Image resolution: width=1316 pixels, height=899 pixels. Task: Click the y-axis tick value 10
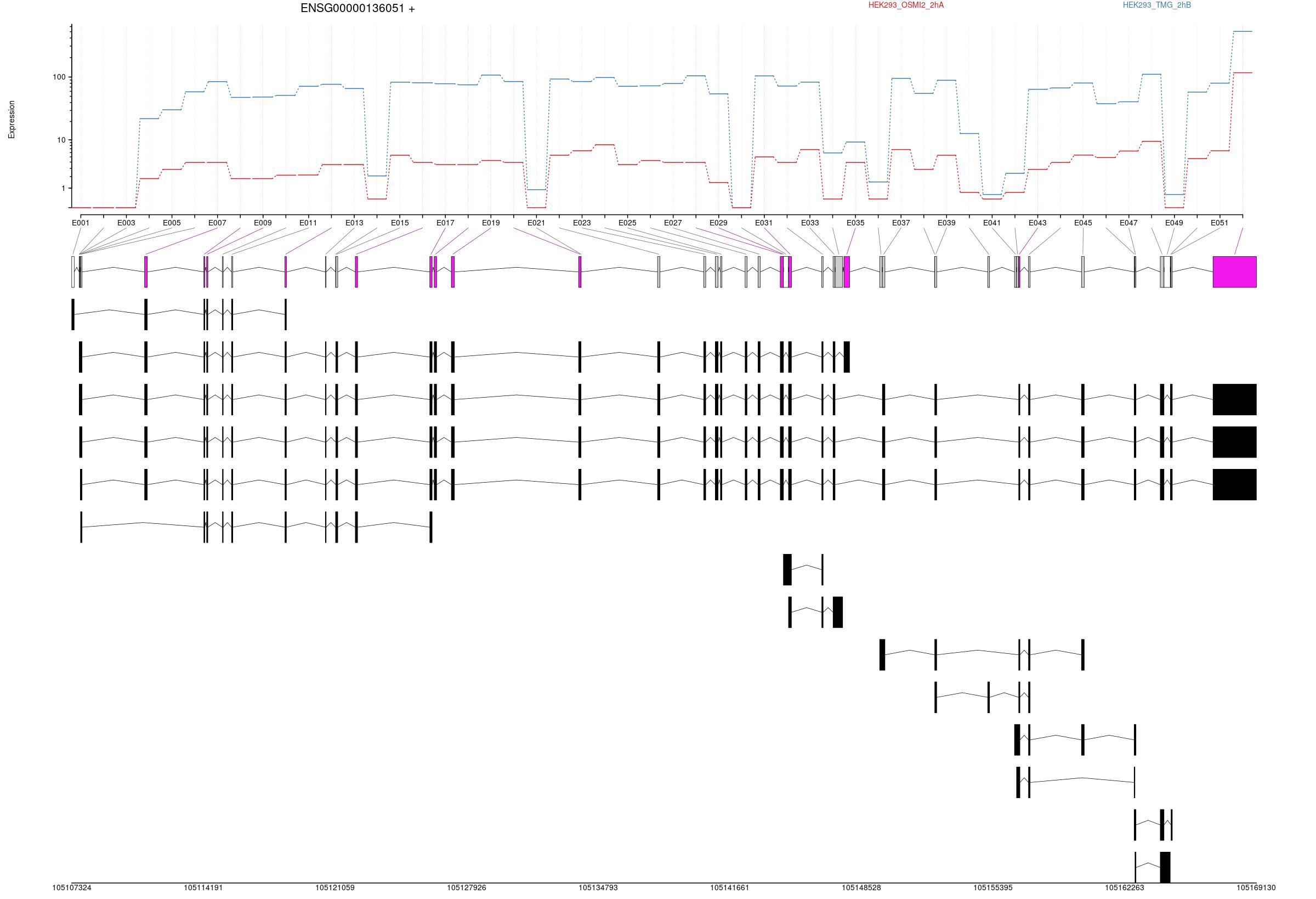pyautogui.click(x=61, y=140)
